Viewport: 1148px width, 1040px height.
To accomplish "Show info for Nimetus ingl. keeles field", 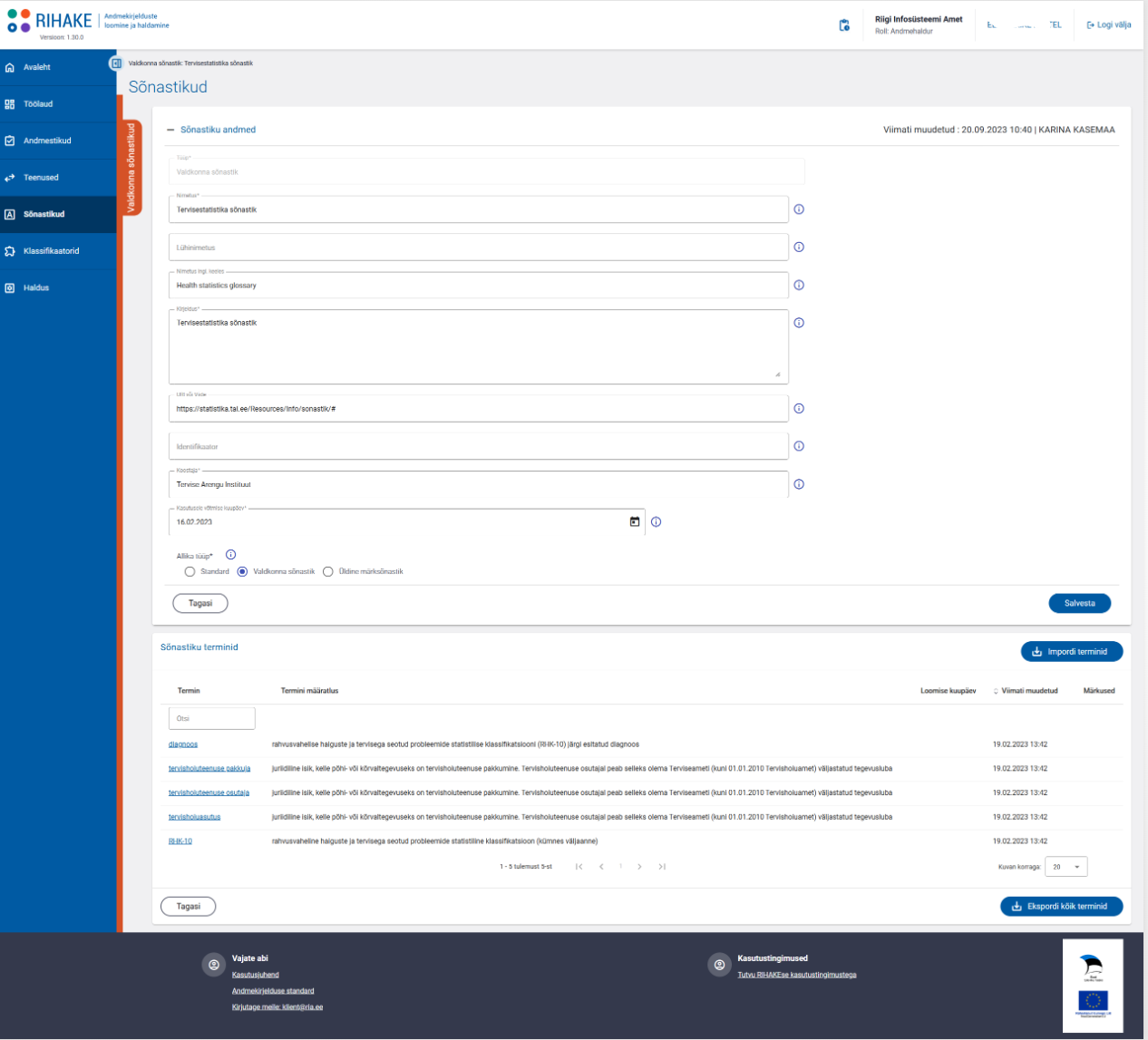I will [x=799, y=285].
